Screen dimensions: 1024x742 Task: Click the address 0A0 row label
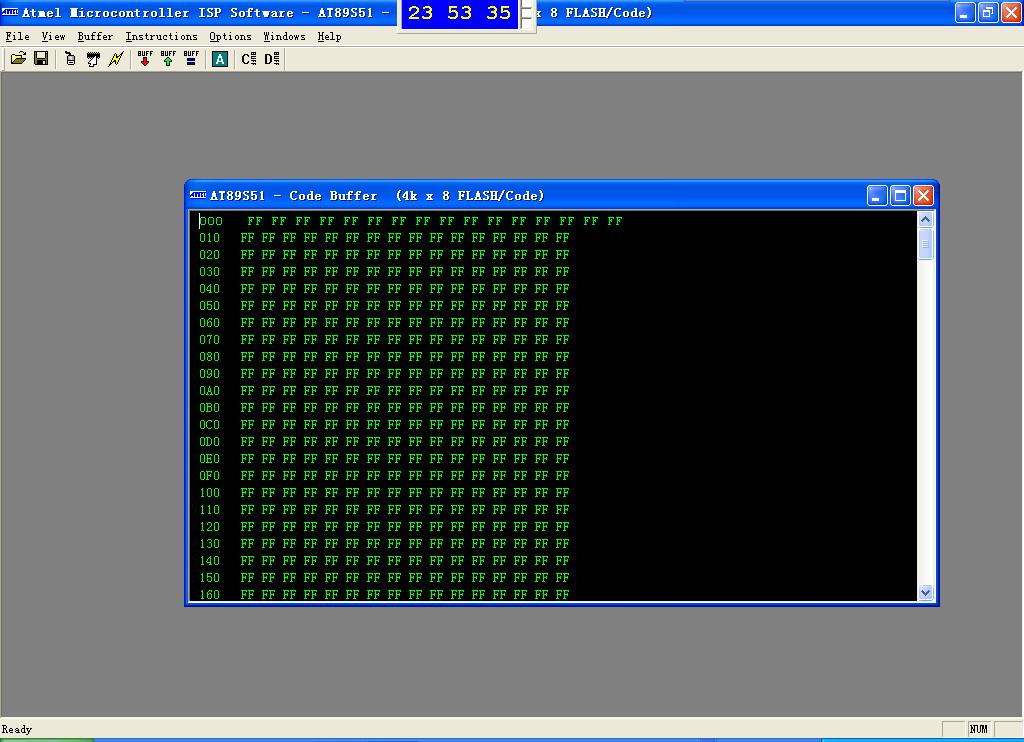pyautogui.click(x=210, y=391)
